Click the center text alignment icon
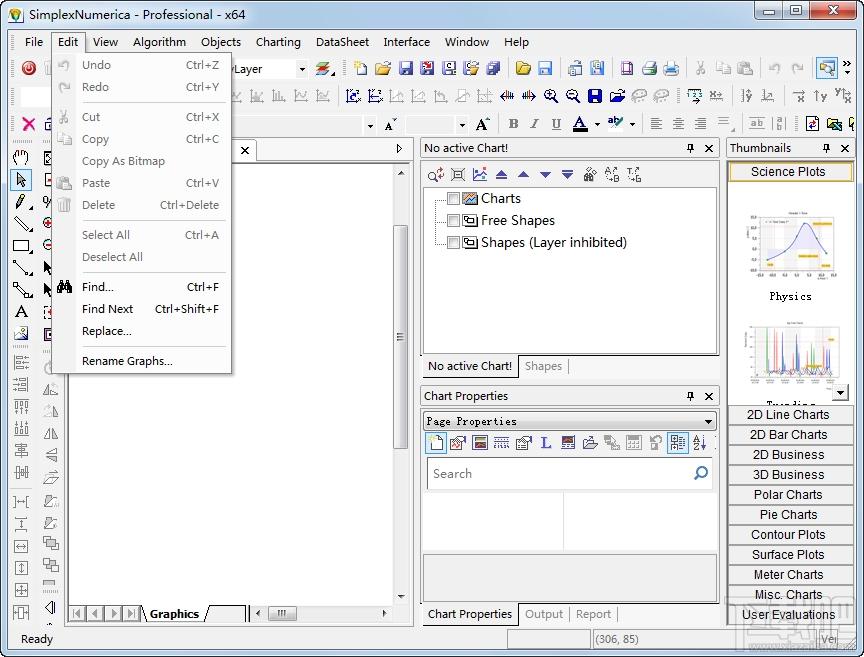864x657 pixels. (678, 124)
